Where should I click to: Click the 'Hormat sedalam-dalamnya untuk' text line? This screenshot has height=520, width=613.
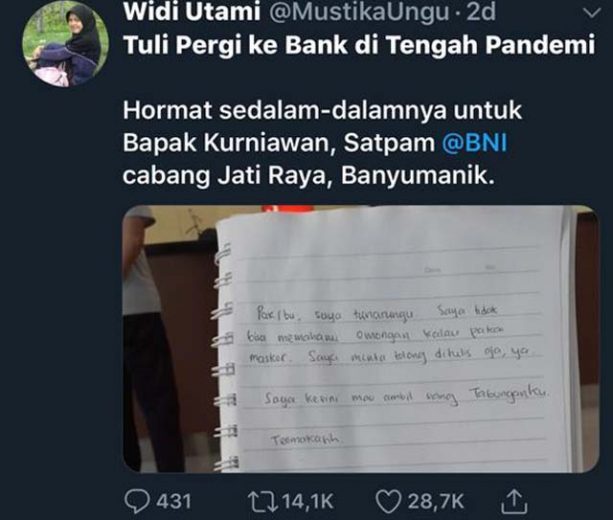click(323, 111)
